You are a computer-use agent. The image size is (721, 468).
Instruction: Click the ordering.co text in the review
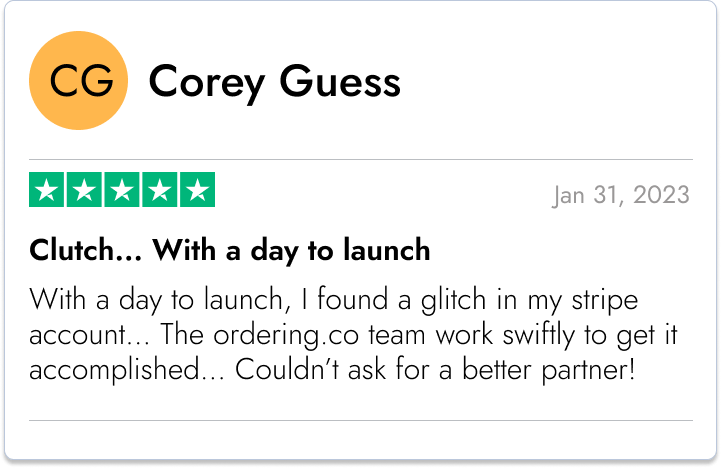[286, 336]
